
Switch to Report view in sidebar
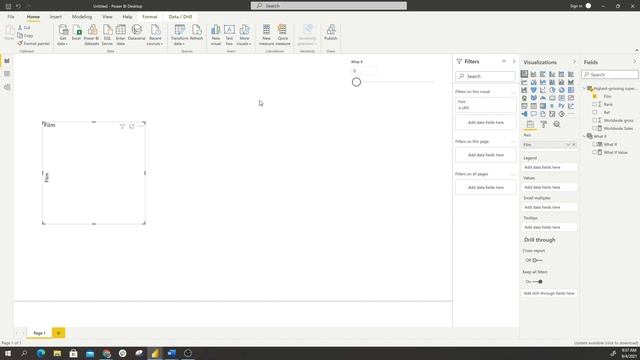(x=7, y=61)
